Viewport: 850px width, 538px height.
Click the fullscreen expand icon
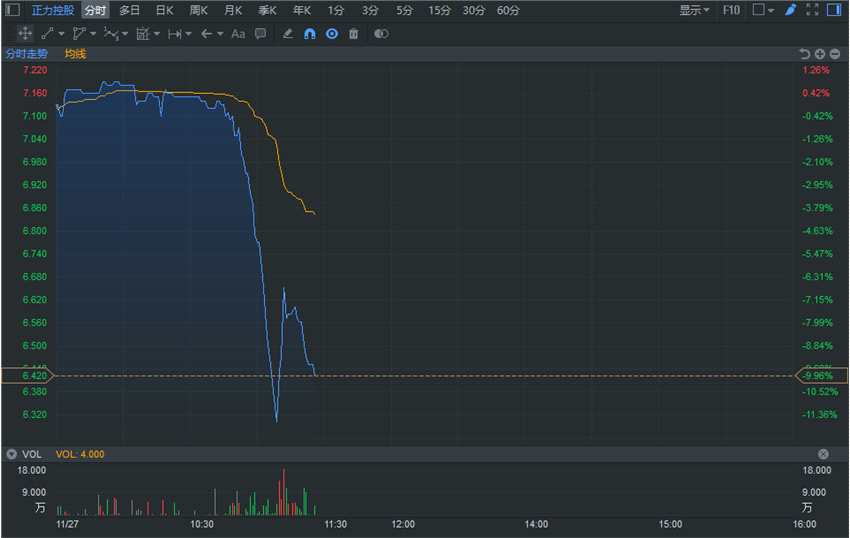[812, 10]
